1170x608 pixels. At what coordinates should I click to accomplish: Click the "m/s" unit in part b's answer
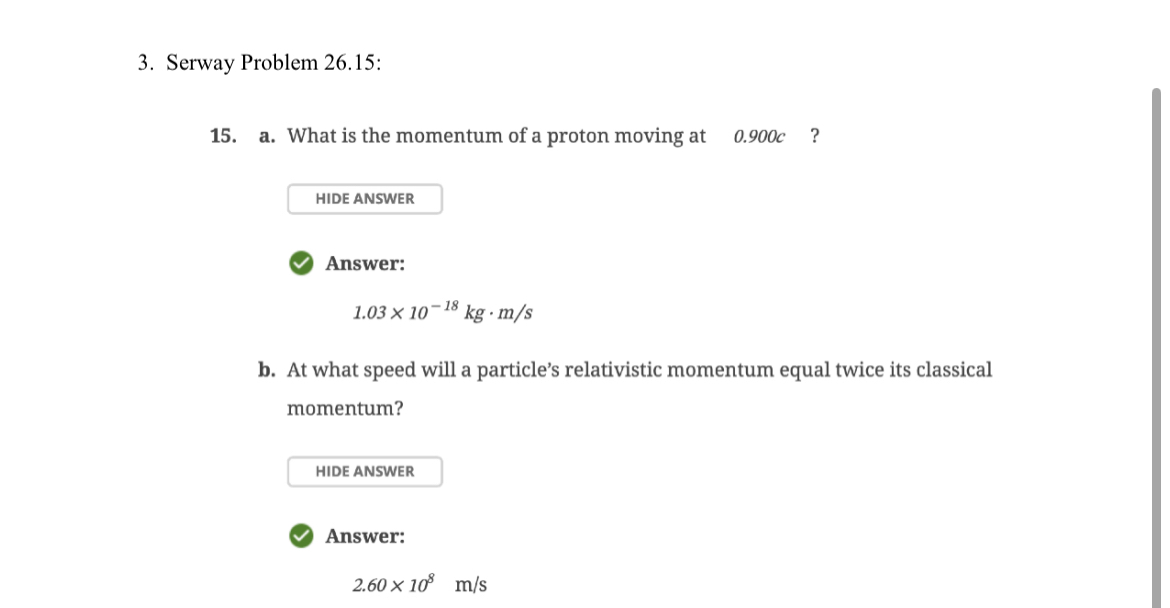[x=471, y=584]
